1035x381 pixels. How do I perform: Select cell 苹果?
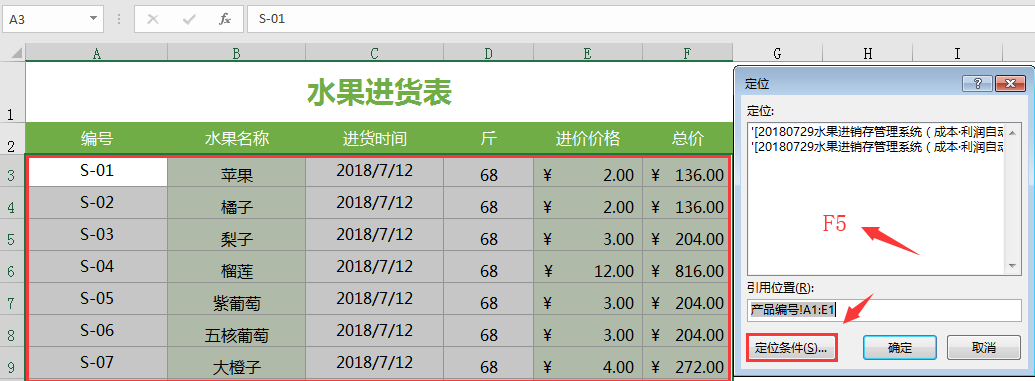pyautogui.click(x=236, y=172)
